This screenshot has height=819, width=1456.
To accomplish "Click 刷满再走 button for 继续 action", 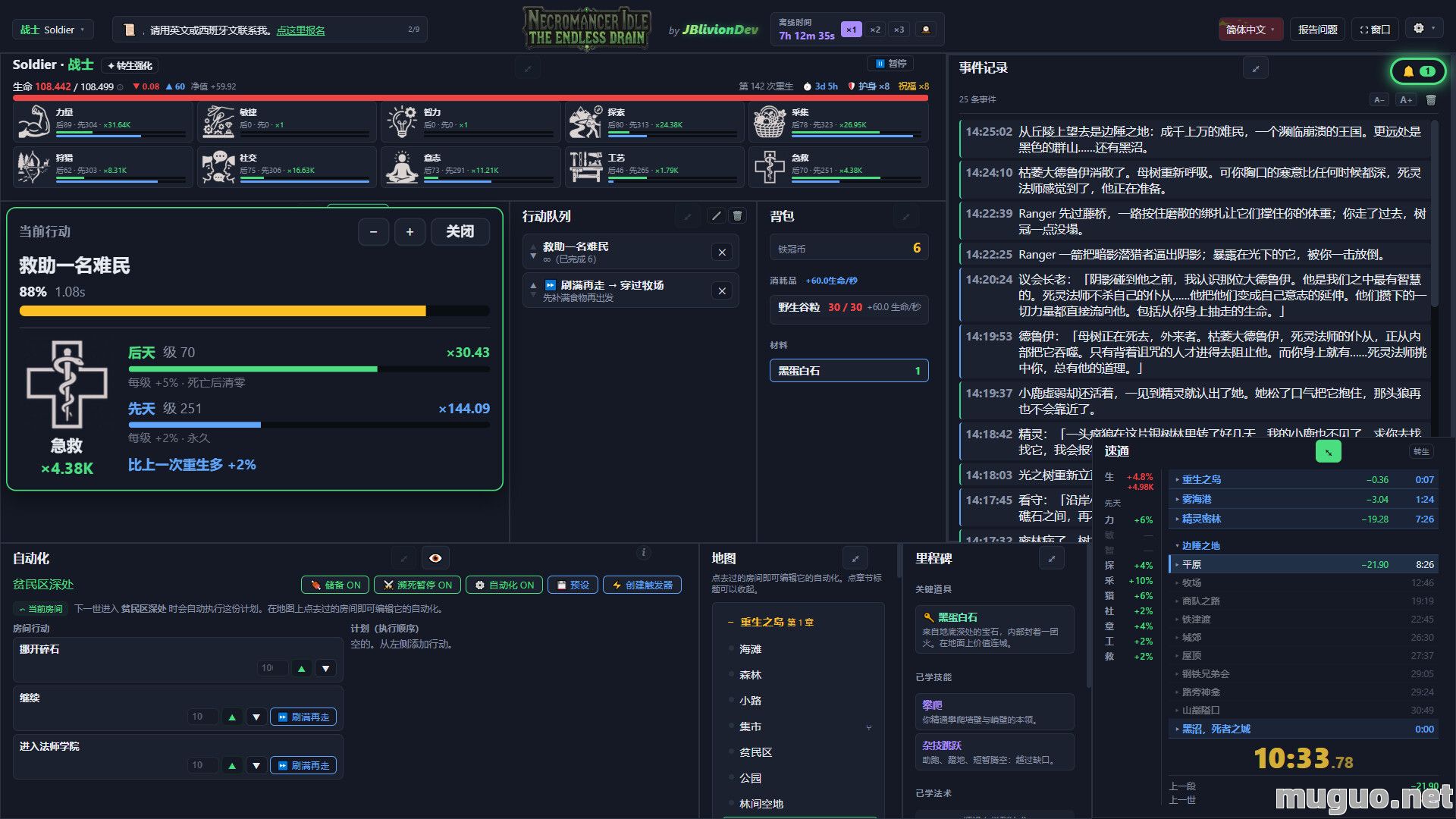I will (x=303, y=717).
